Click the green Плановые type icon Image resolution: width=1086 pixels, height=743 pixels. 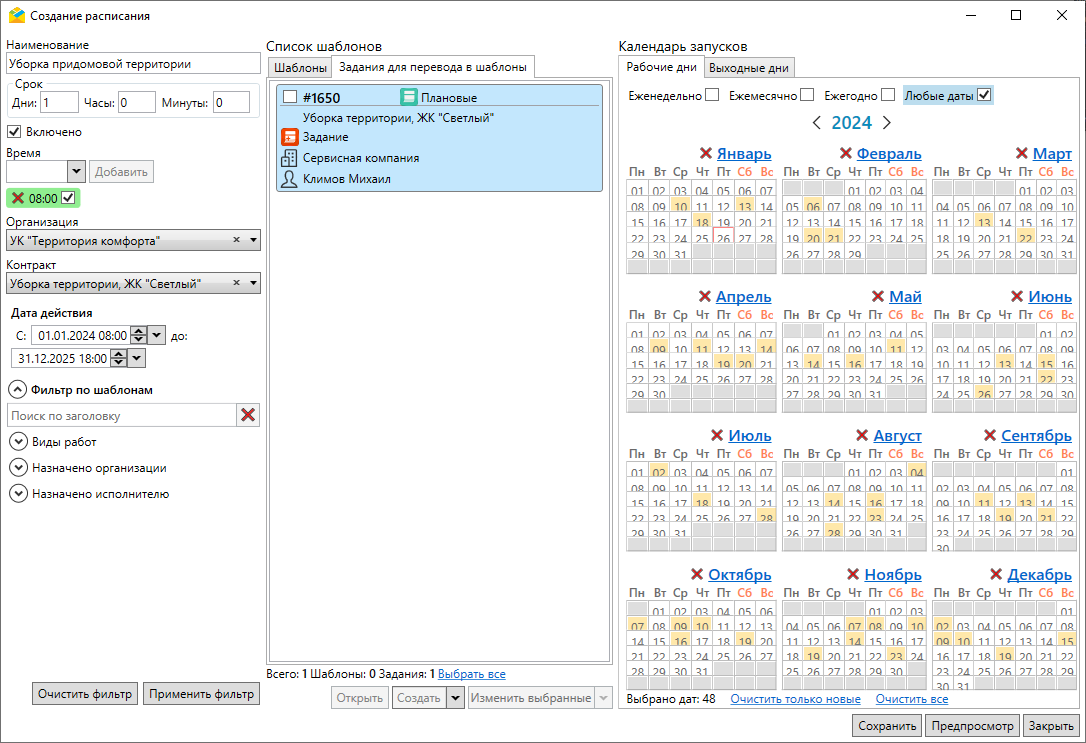coord(408,97)
